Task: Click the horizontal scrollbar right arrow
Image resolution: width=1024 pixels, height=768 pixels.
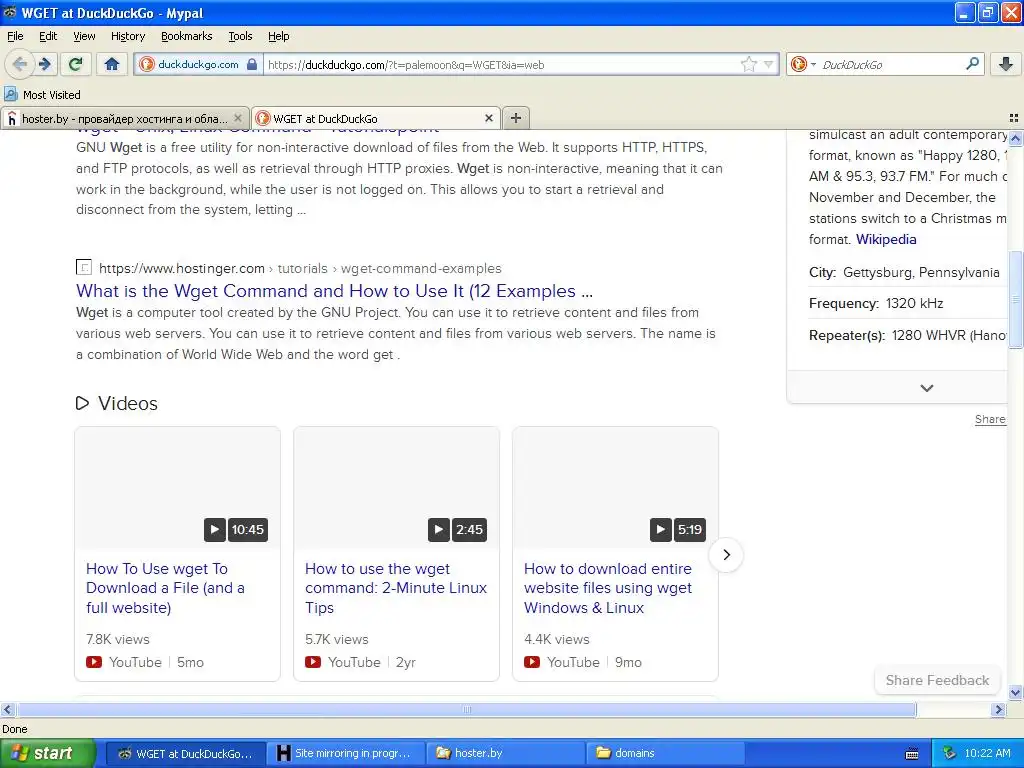Action: point(999,709)
